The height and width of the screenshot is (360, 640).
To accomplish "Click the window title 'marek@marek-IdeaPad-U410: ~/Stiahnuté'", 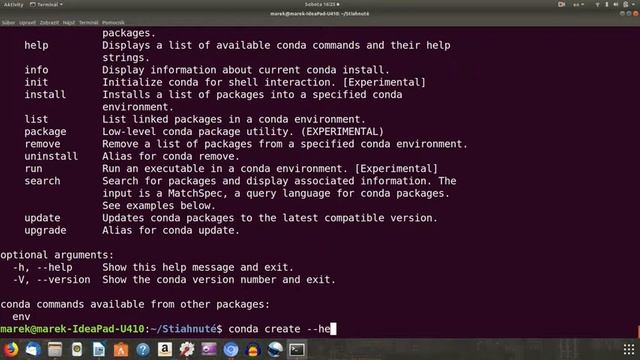I will pyautogui.click(x=320, y=13).
